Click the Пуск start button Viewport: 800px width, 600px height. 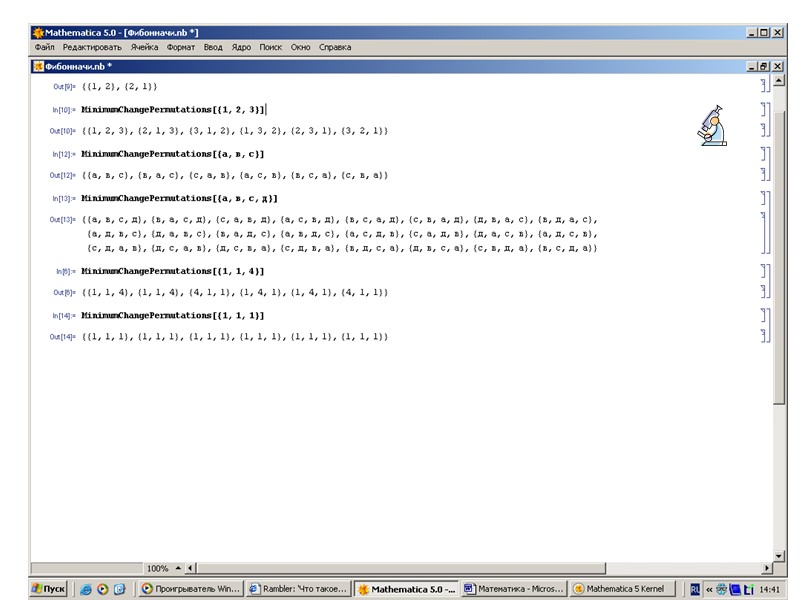48,589
